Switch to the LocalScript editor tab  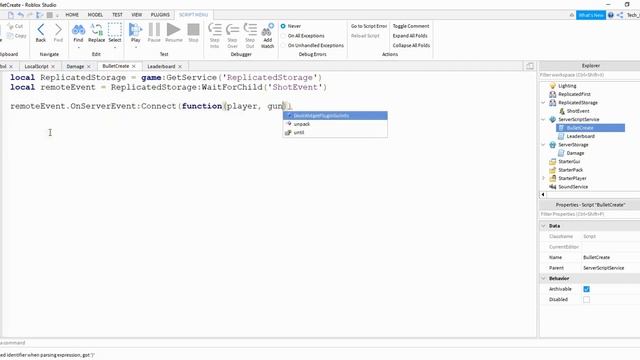36,66
